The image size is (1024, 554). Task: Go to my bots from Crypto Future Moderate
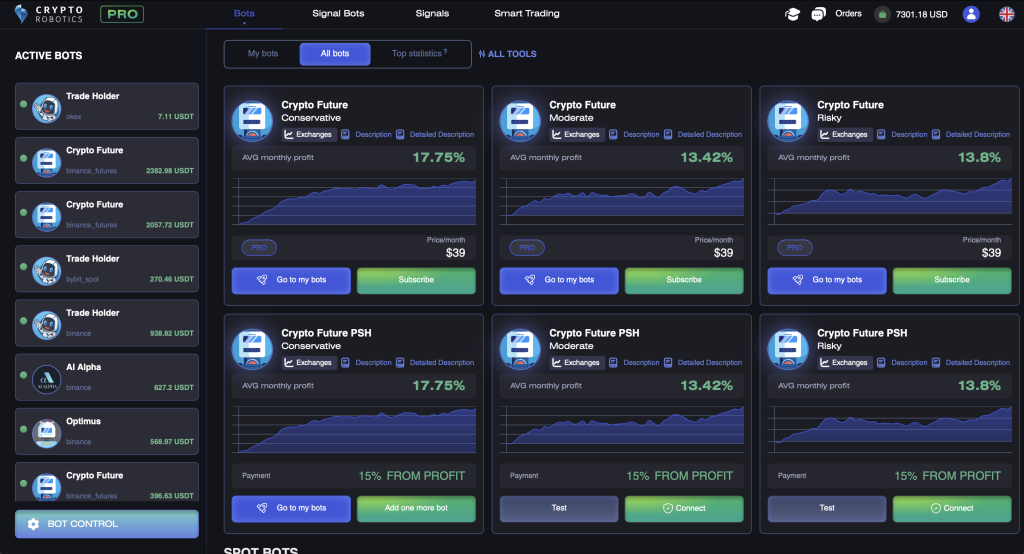(x=559, y=280)
